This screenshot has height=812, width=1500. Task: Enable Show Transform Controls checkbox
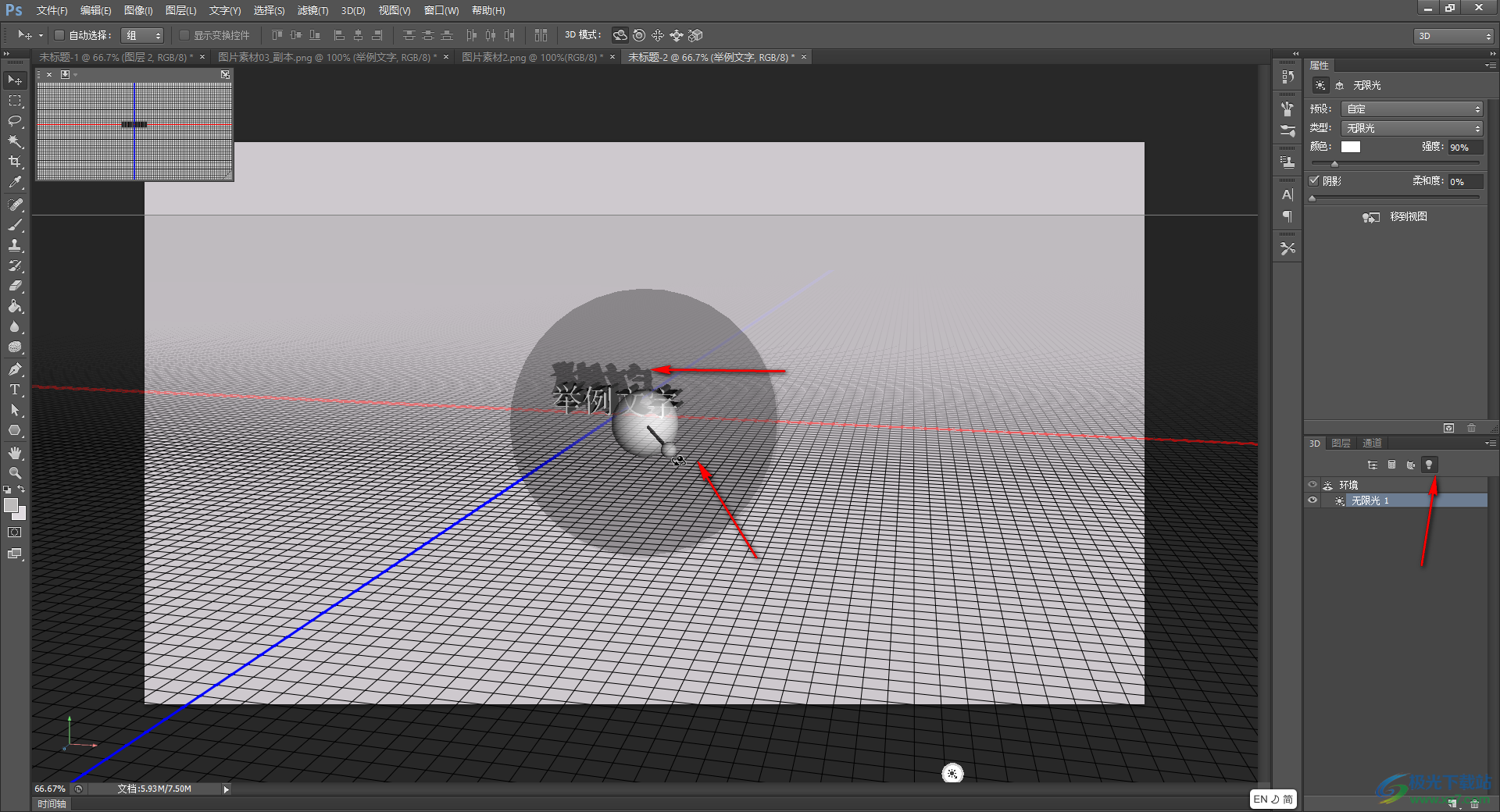(x=184, y=35)
